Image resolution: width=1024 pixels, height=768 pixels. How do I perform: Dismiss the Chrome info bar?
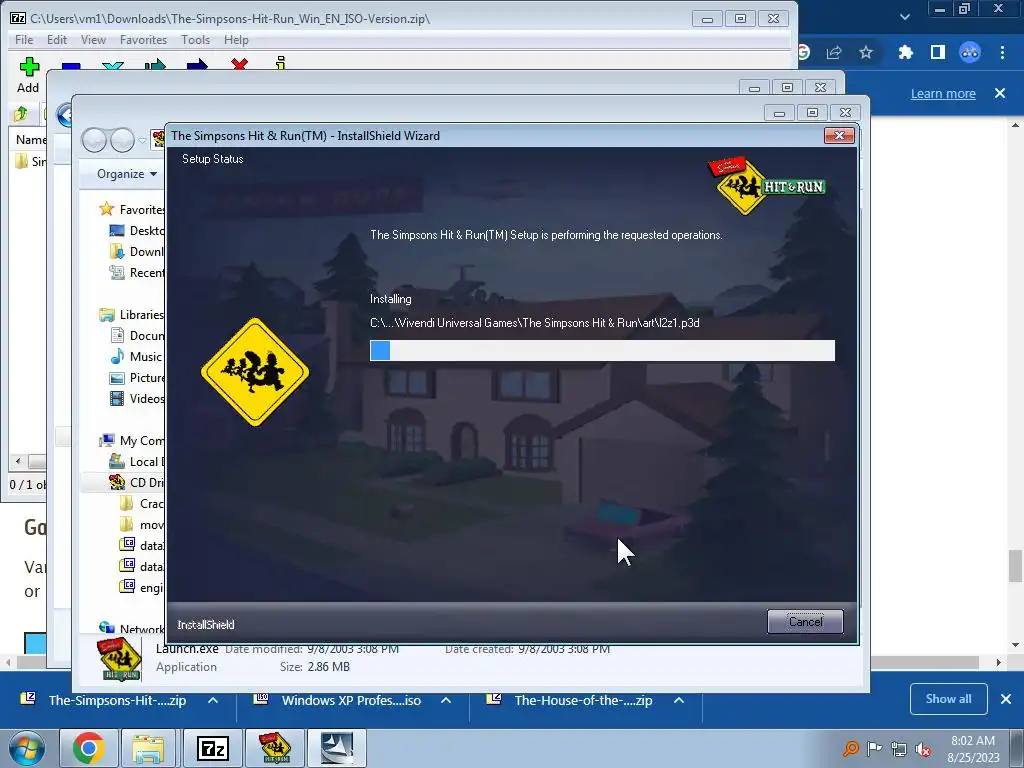pos(1000,93)
